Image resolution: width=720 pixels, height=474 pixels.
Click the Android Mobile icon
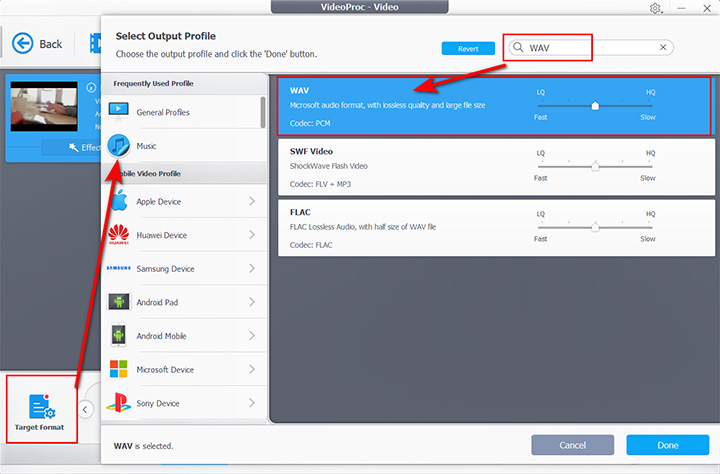118,335
